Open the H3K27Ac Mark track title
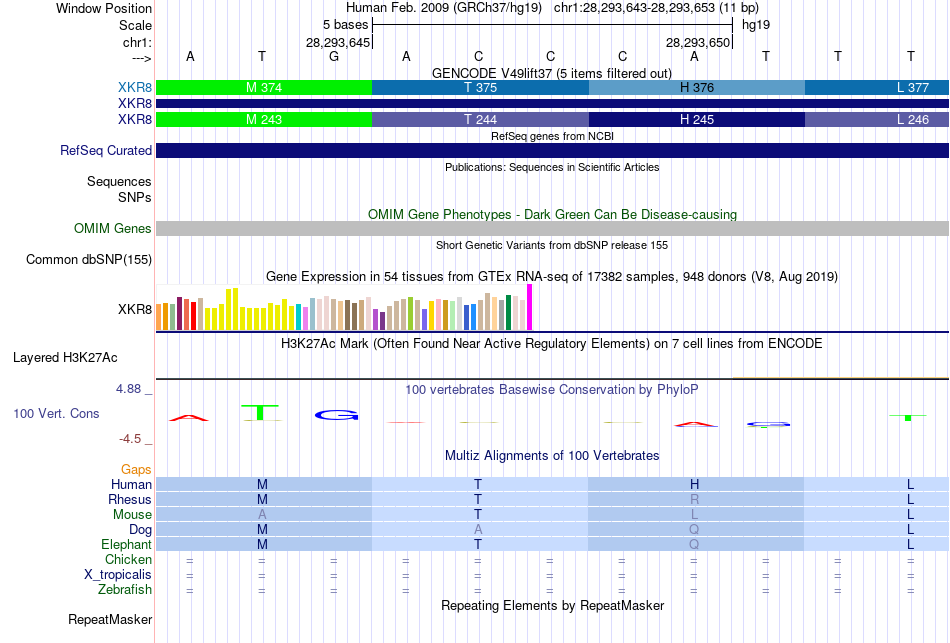The image size is (950, 643). (x=551, y=344)
